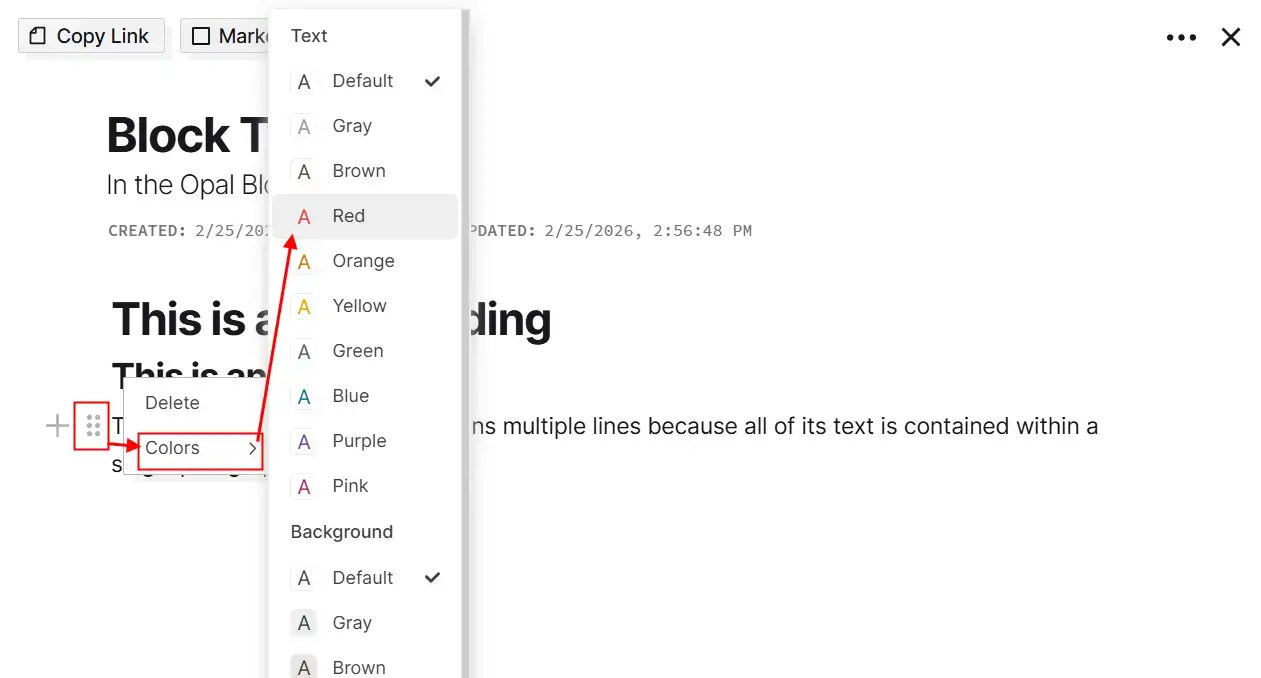The width and height of the screenshot is (1261, 678).
Task: Select the Gray background A icon
Action: (303, 622)
